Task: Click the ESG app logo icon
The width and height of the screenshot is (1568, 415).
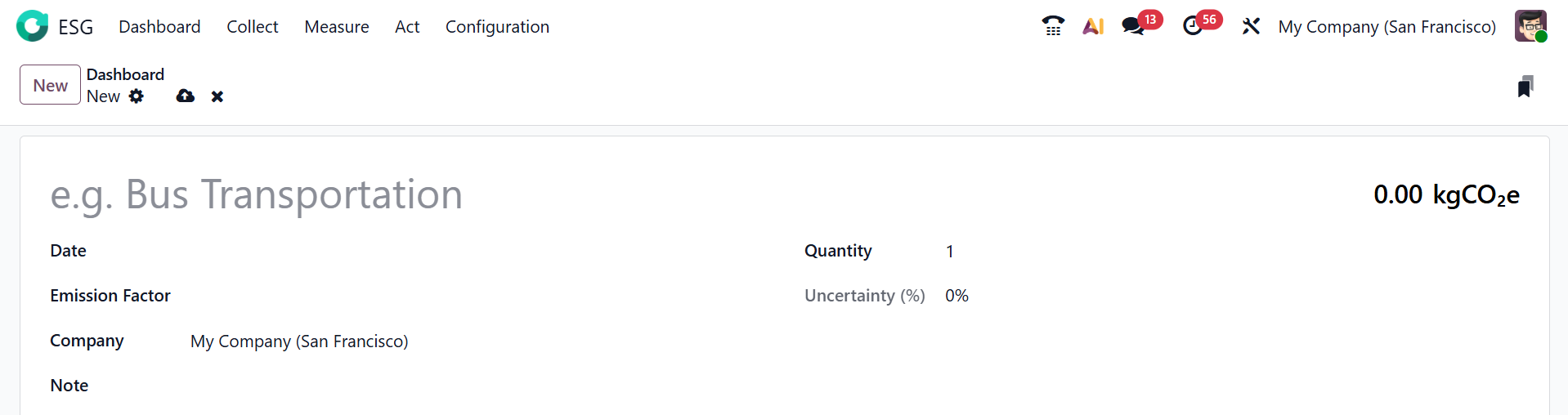Action: (33, 26)
